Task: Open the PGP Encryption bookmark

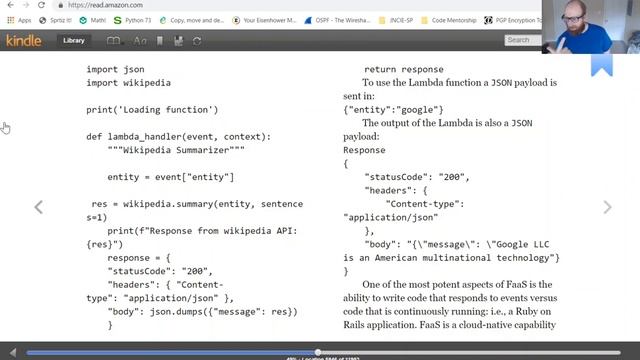Action: click(513, 20)
